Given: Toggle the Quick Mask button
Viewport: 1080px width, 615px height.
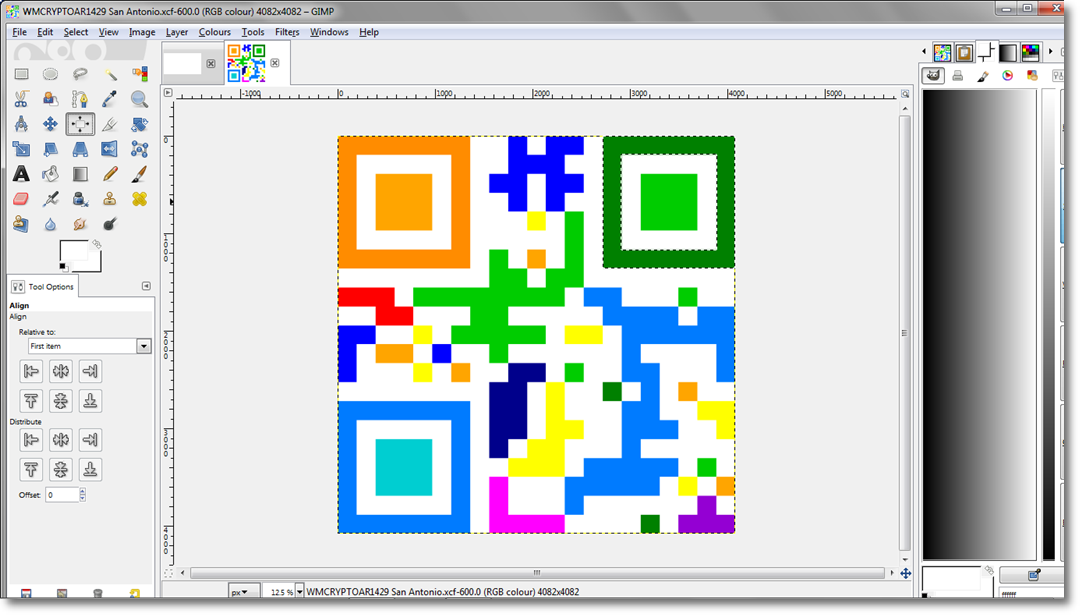Looking at the screenshot, I should tap(168, 573).
